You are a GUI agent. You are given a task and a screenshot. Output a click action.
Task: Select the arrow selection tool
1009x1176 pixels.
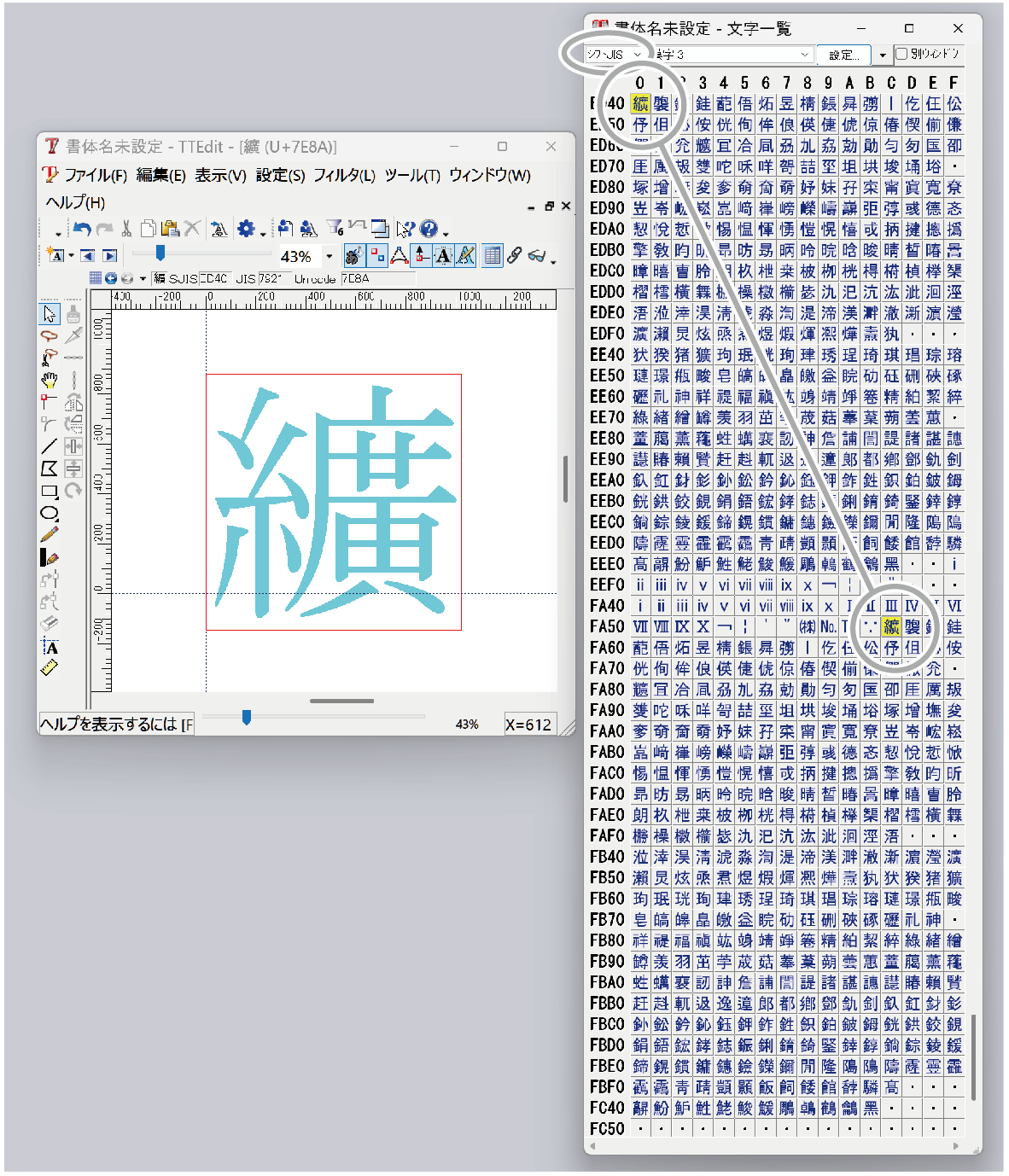point(50,314)
